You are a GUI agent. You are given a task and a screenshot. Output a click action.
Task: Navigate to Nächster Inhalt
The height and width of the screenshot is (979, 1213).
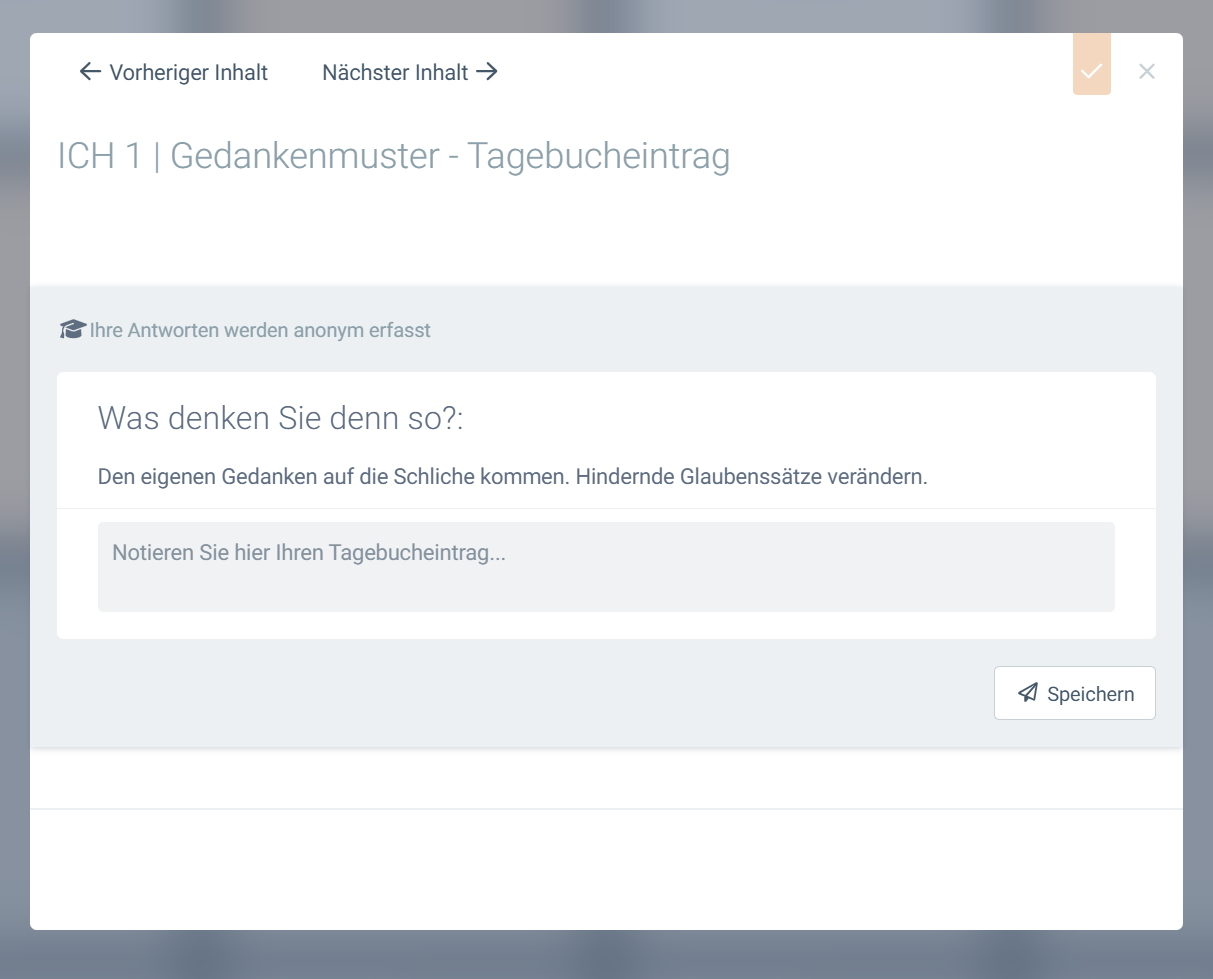pyautogui.click(x=395, y=73)
